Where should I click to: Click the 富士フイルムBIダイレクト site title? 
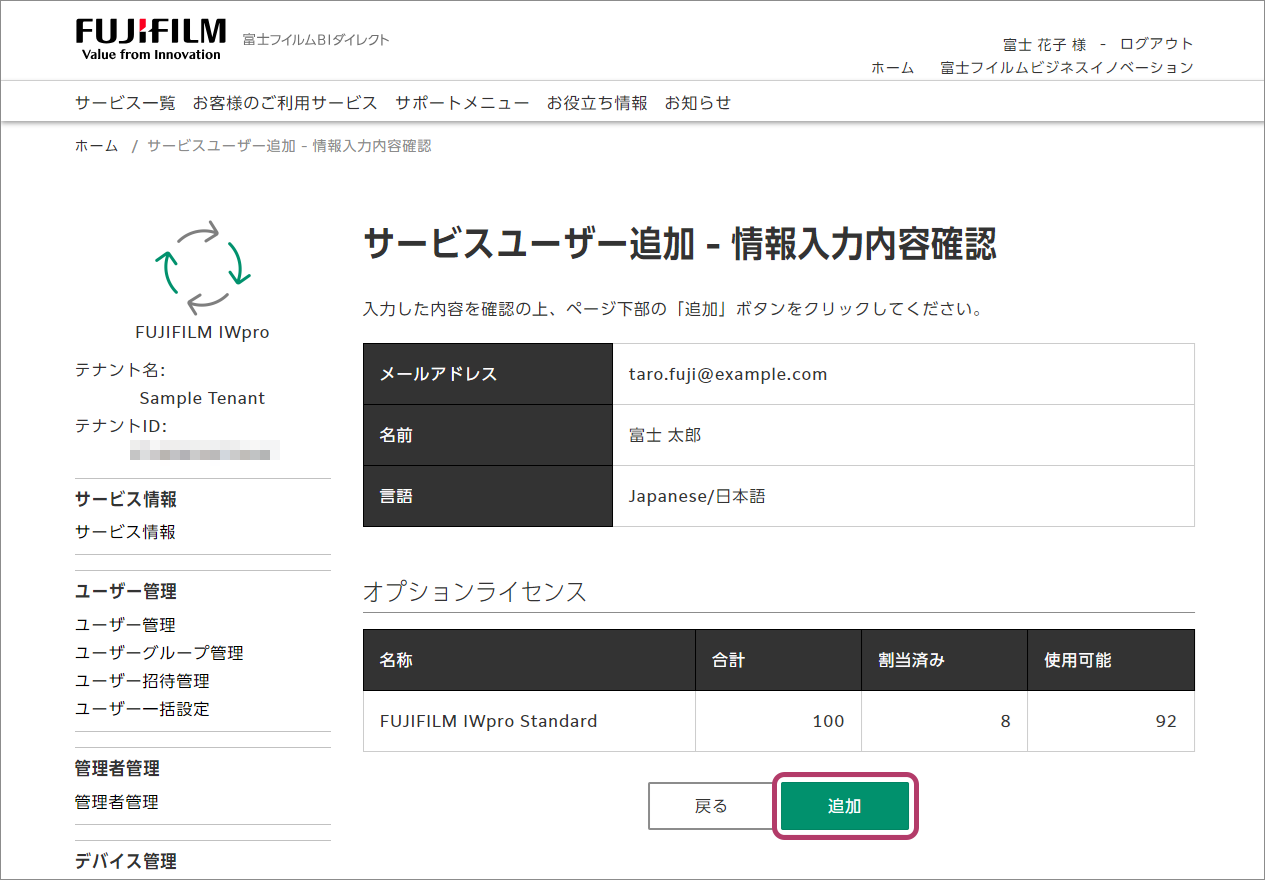[x=316, y=40]
